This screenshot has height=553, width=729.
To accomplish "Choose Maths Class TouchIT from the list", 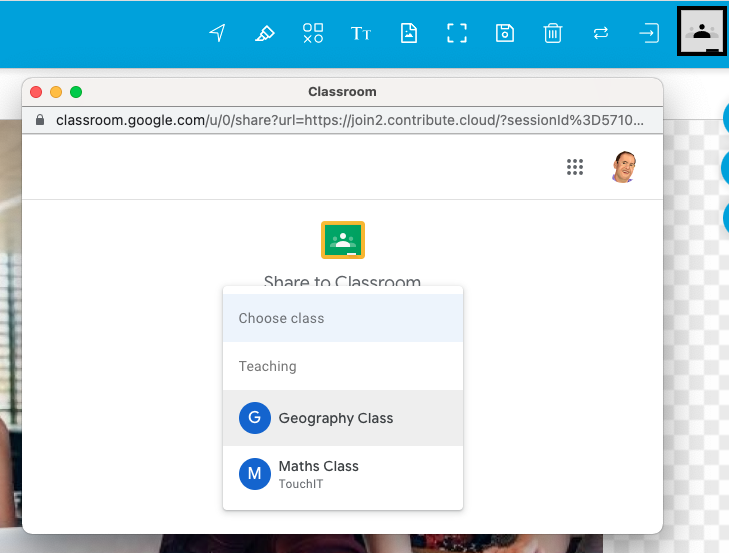I will coord(343,474).
